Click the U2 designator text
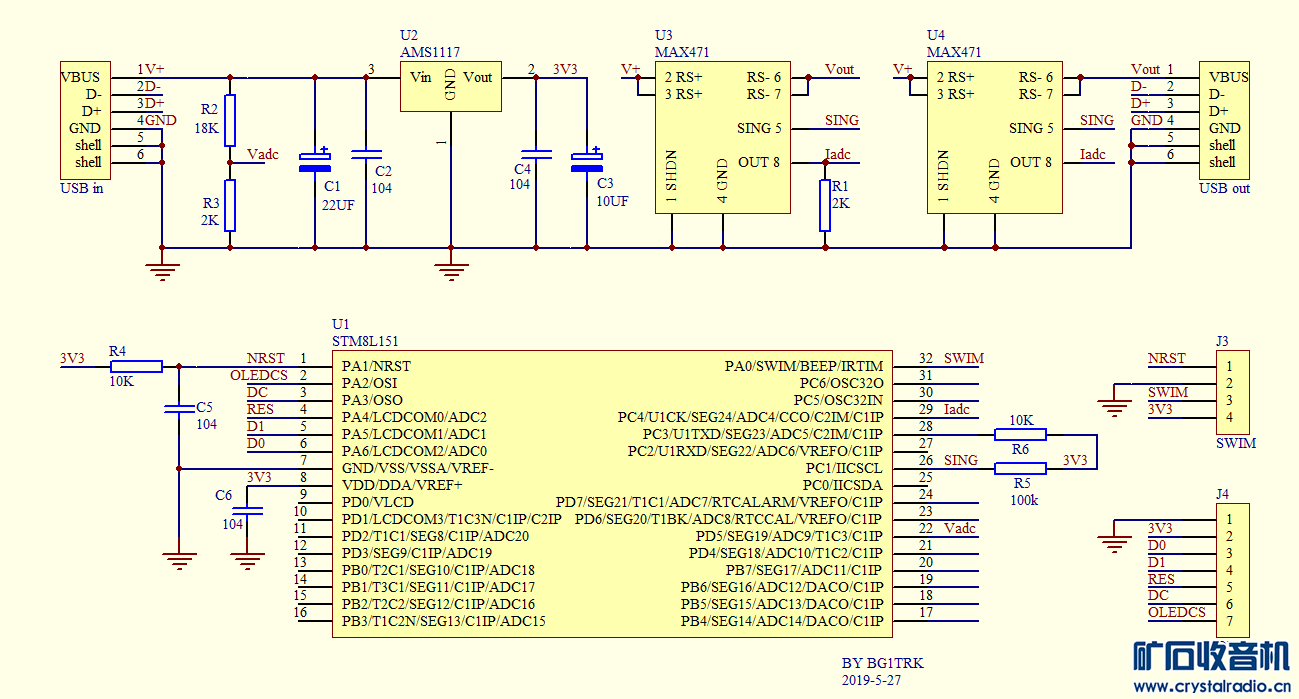 409,35
